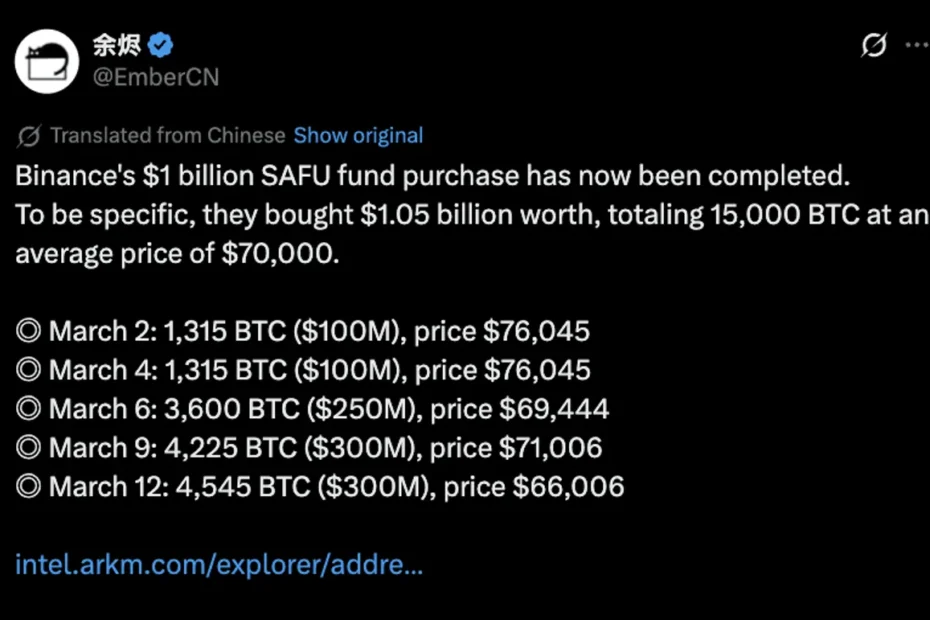Click the $1.05 billion worth text line
The height and width of the screenshot is (620, 930).
[470, 215]
